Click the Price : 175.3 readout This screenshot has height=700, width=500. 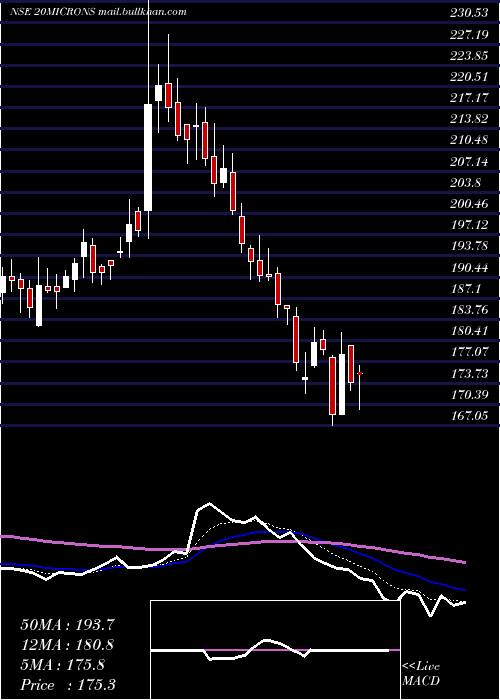point(68,685)
